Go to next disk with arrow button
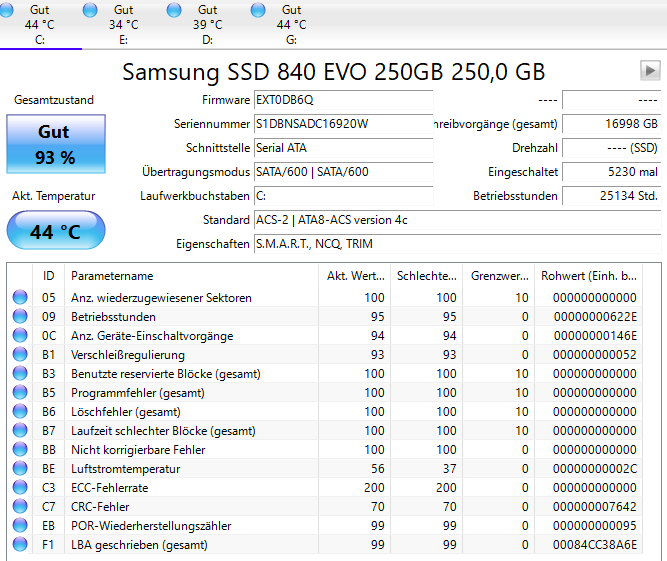Image resolution: width=667 pixels, height=561 pixels. click(x=650, y=70)
